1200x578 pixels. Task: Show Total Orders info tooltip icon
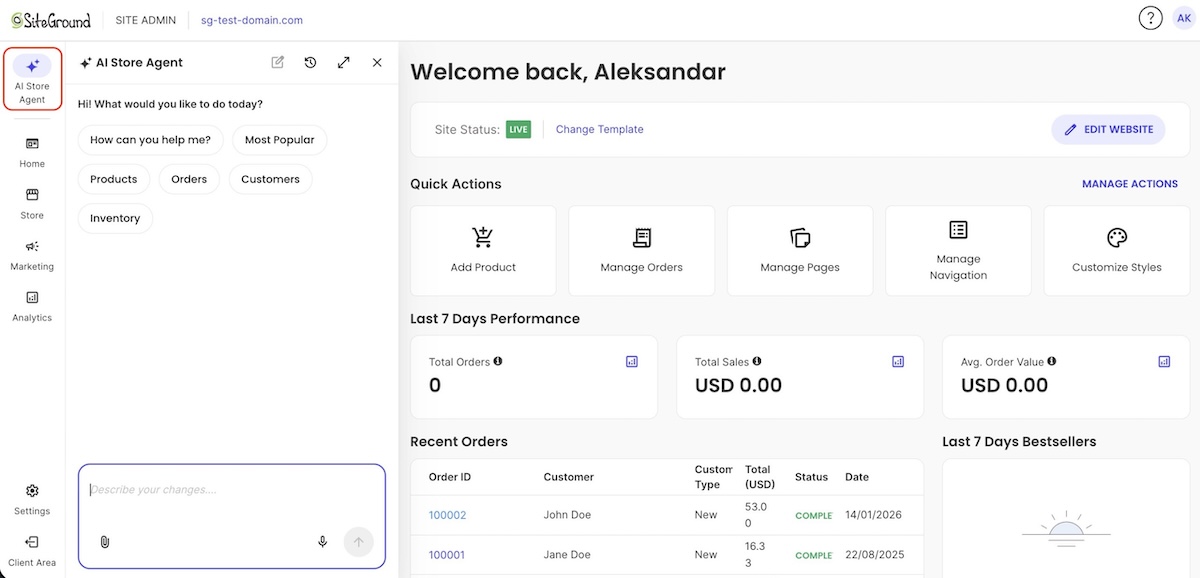(x=498, y=361)
